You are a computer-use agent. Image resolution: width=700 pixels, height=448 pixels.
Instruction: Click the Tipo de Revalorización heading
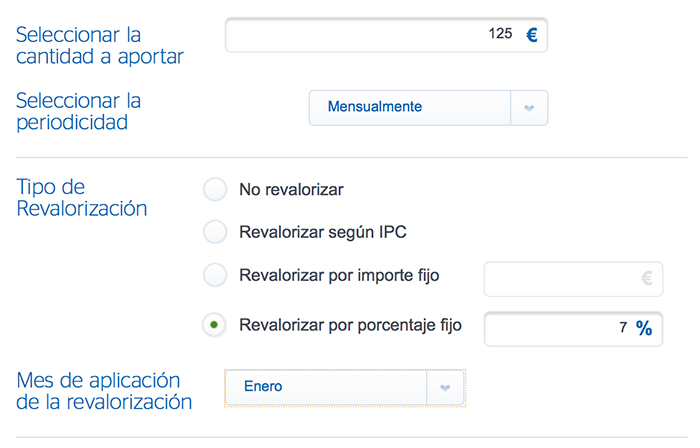click(x=82, y=198)
